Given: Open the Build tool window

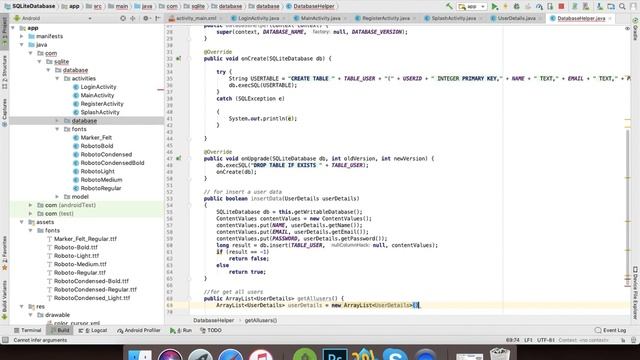Looking at the screenshot, I should point(60,330).
